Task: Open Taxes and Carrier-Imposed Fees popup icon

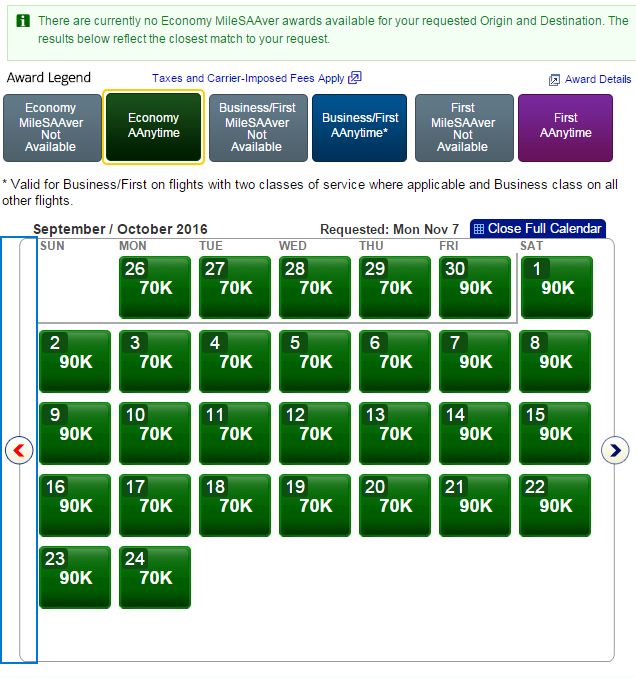Action: (x=355, y=78)
